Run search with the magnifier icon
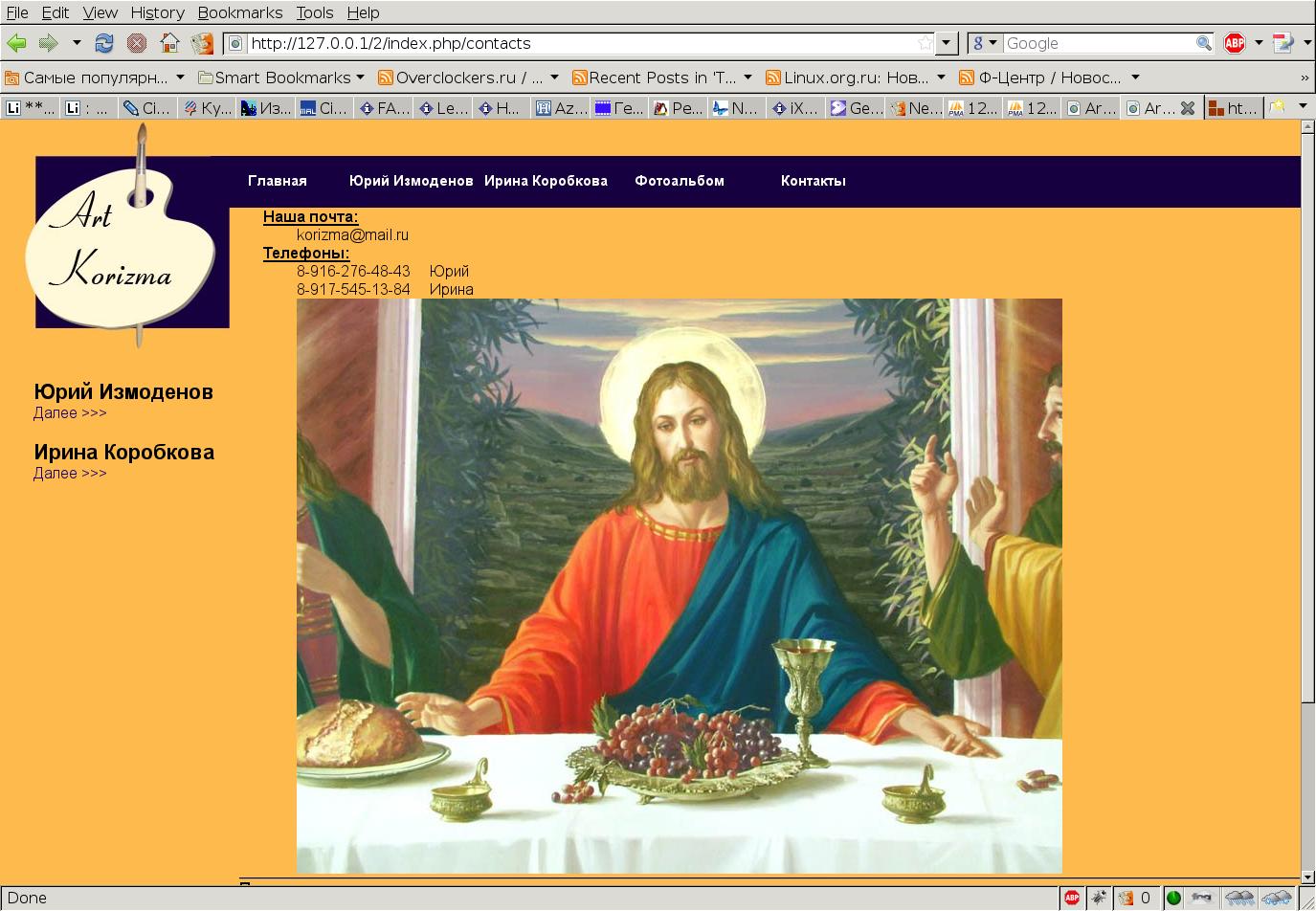This screenshot has width=1316, height=911. tap(1204, 43)
